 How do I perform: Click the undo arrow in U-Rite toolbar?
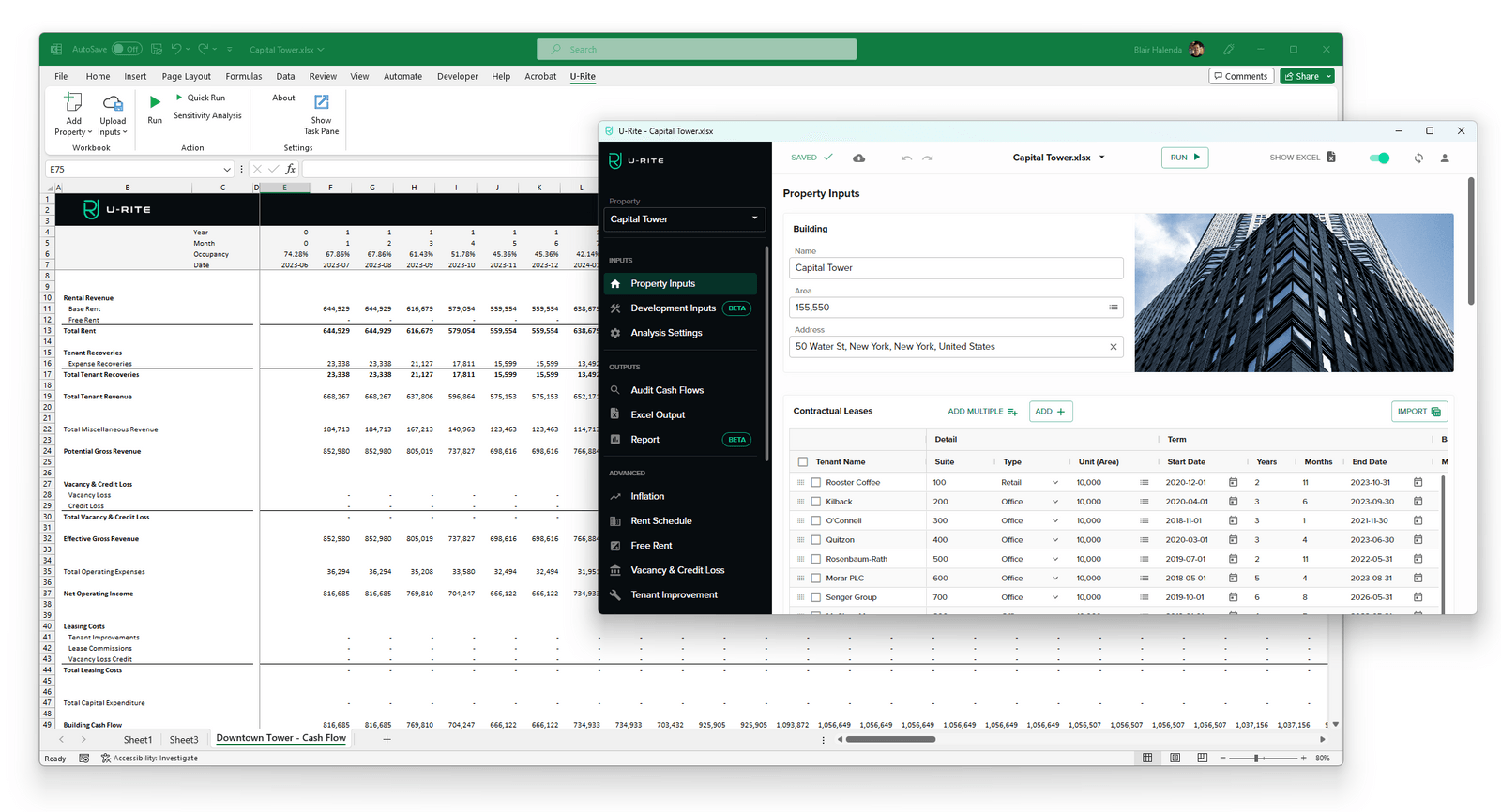[x=906, y=158]
